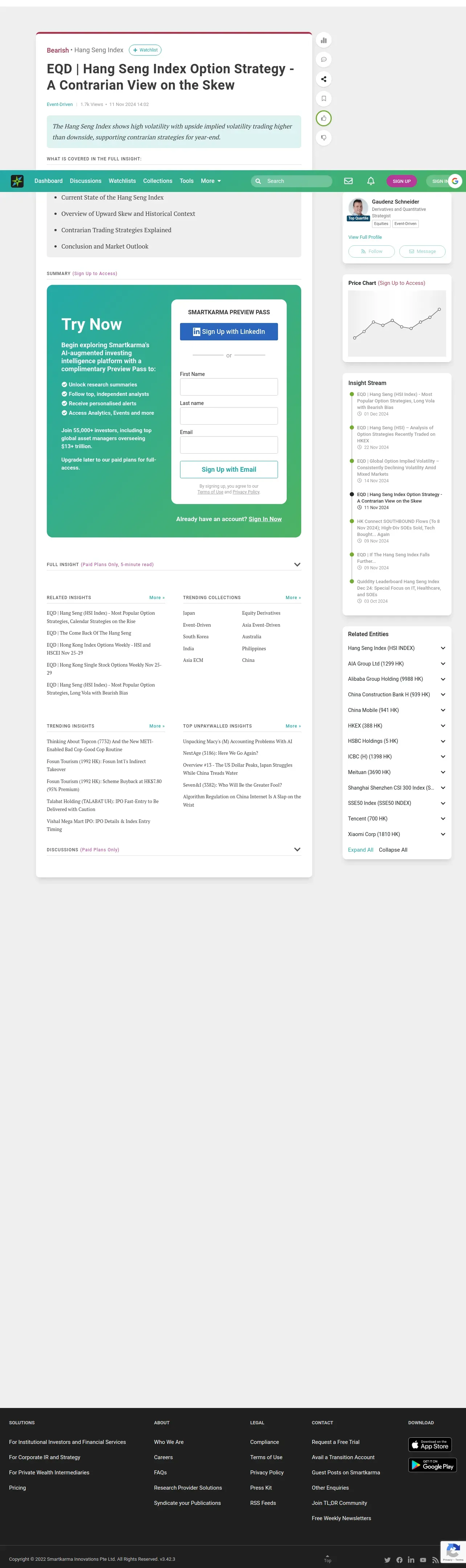The image size is (466, 1568).
Task: Click the search magnifier icon
Action: coord(258,181)
